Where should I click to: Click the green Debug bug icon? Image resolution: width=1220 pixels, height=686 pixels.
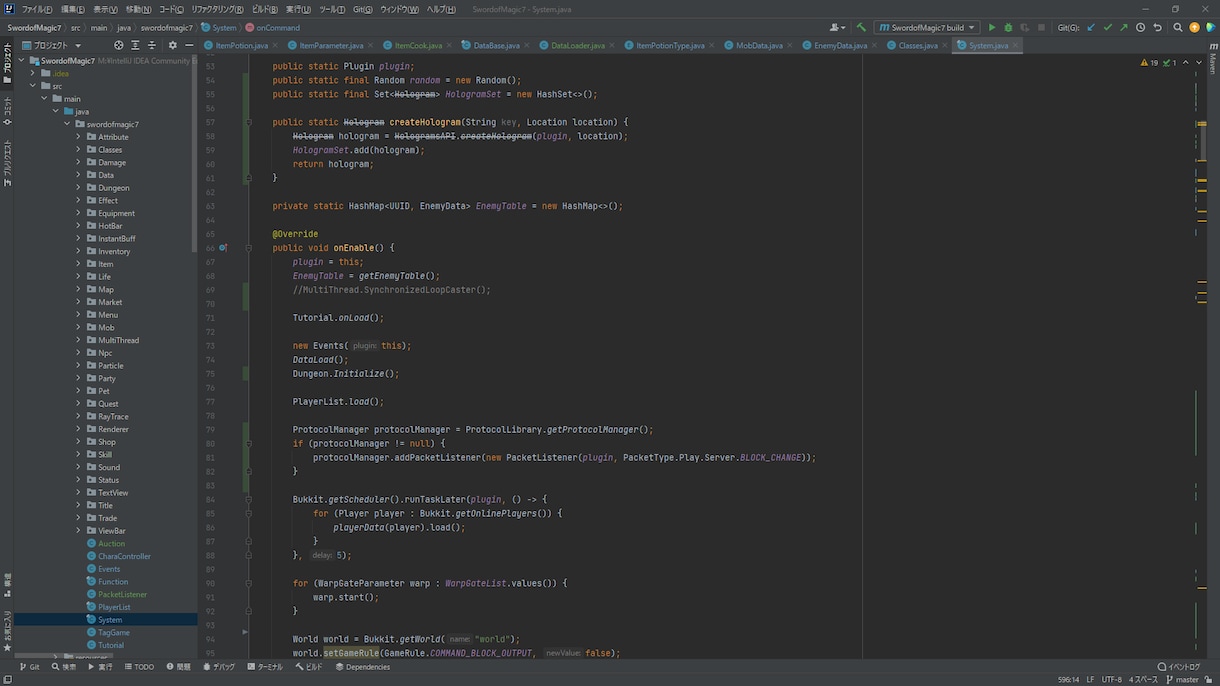(1008, 28)
